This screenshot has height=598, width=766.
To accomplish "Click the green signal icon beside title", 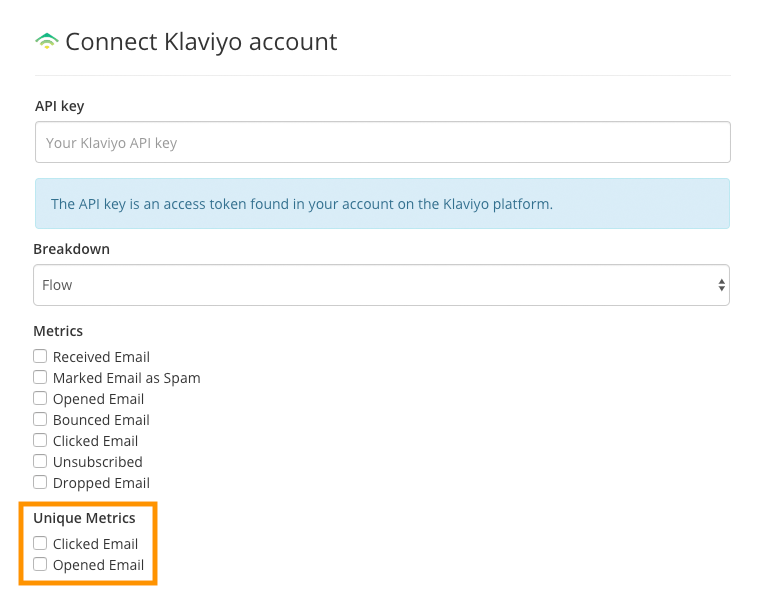I will point(47,42).
